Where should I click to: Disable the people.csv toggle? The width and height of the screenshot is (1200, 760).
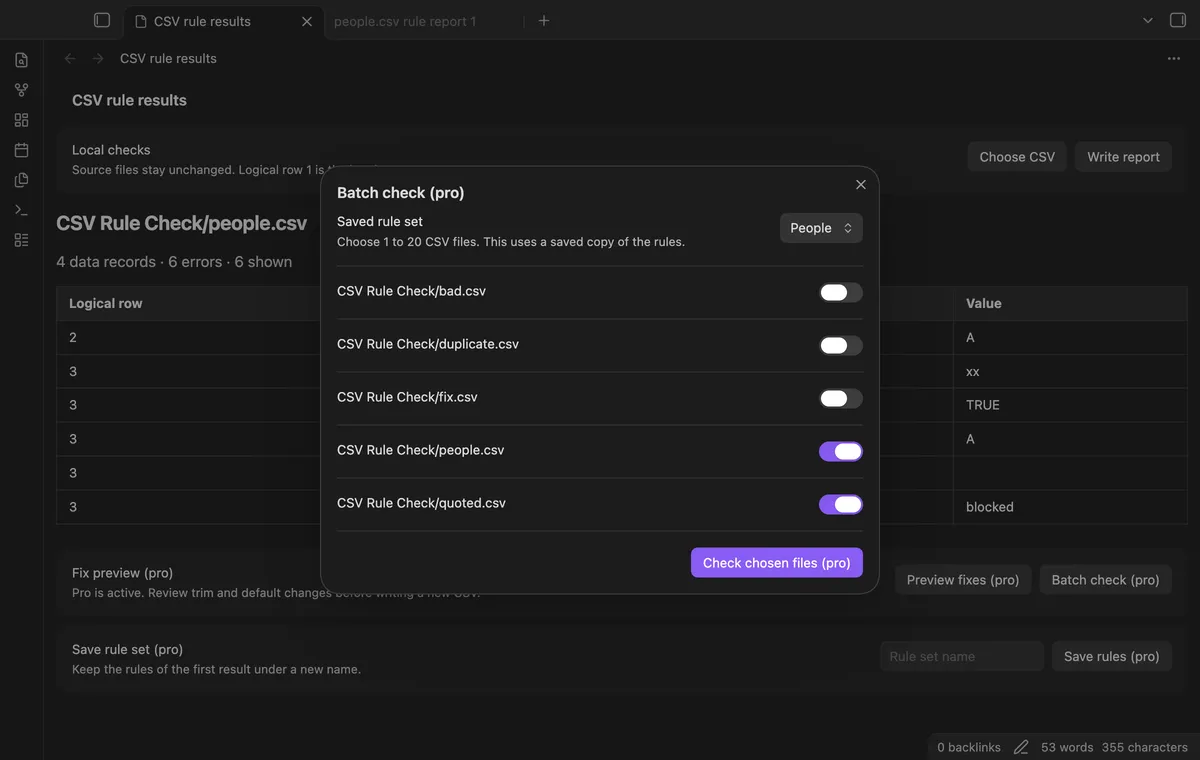[x=841, y=451]
